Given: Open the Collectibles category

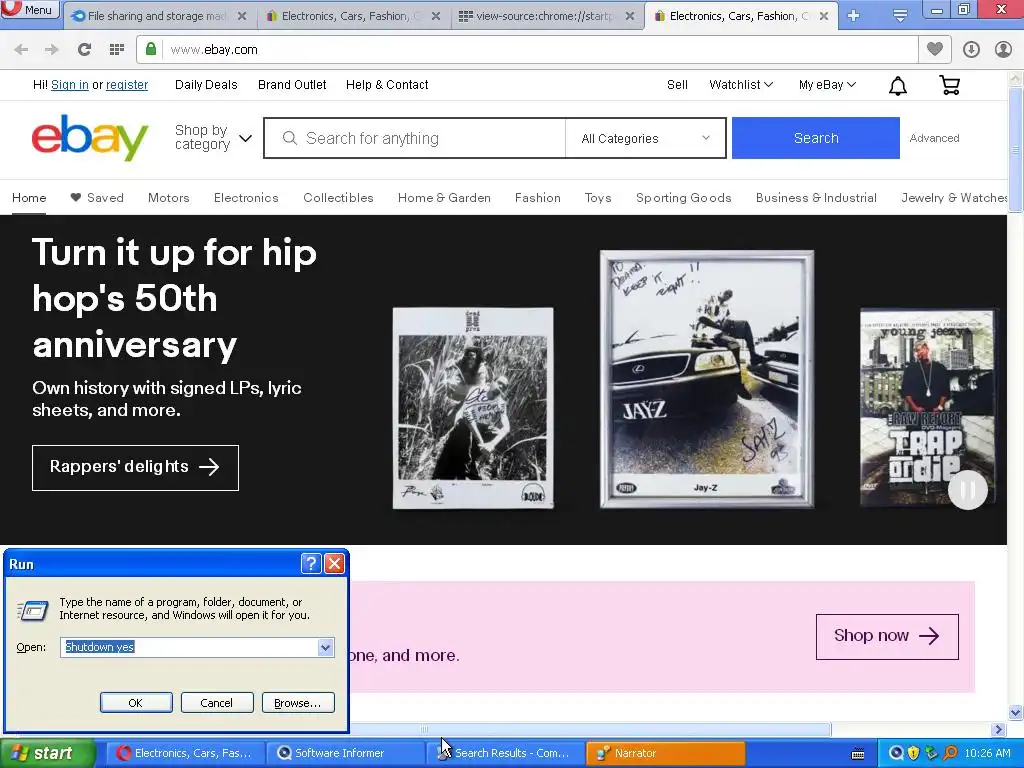Looking at the screenshot, I should (338, 198).
